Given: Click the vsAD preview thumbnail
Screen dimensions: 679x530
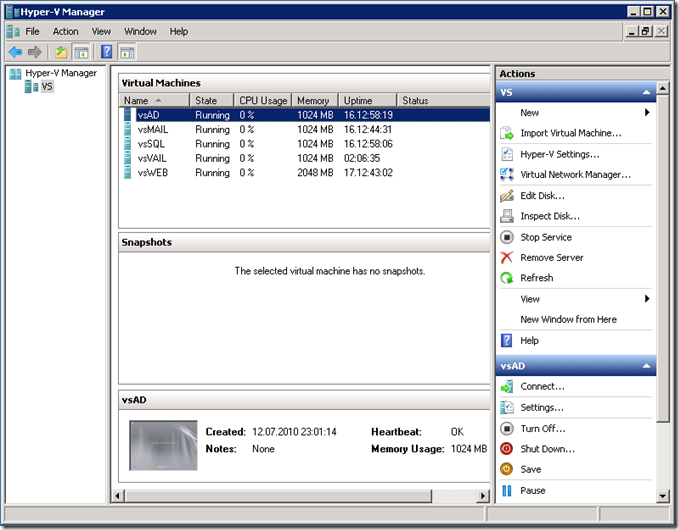Looking at the screenshot, I should pos(163,445).
